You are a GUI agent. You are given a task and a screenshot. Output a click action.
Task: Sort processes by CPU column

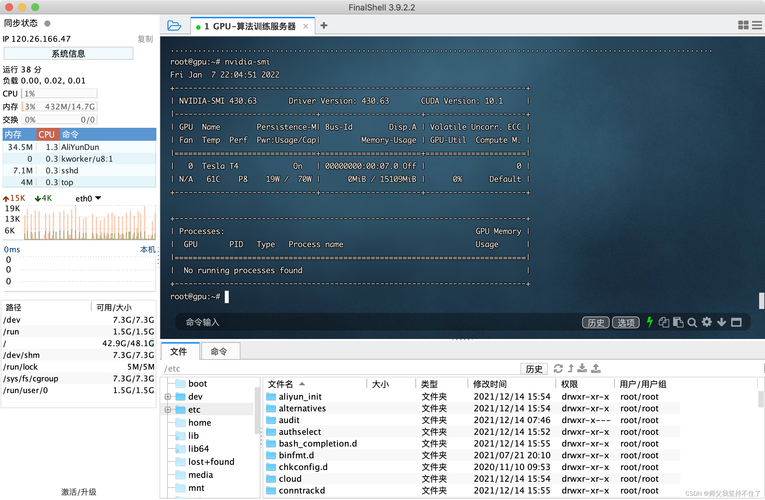click(47, 134)
